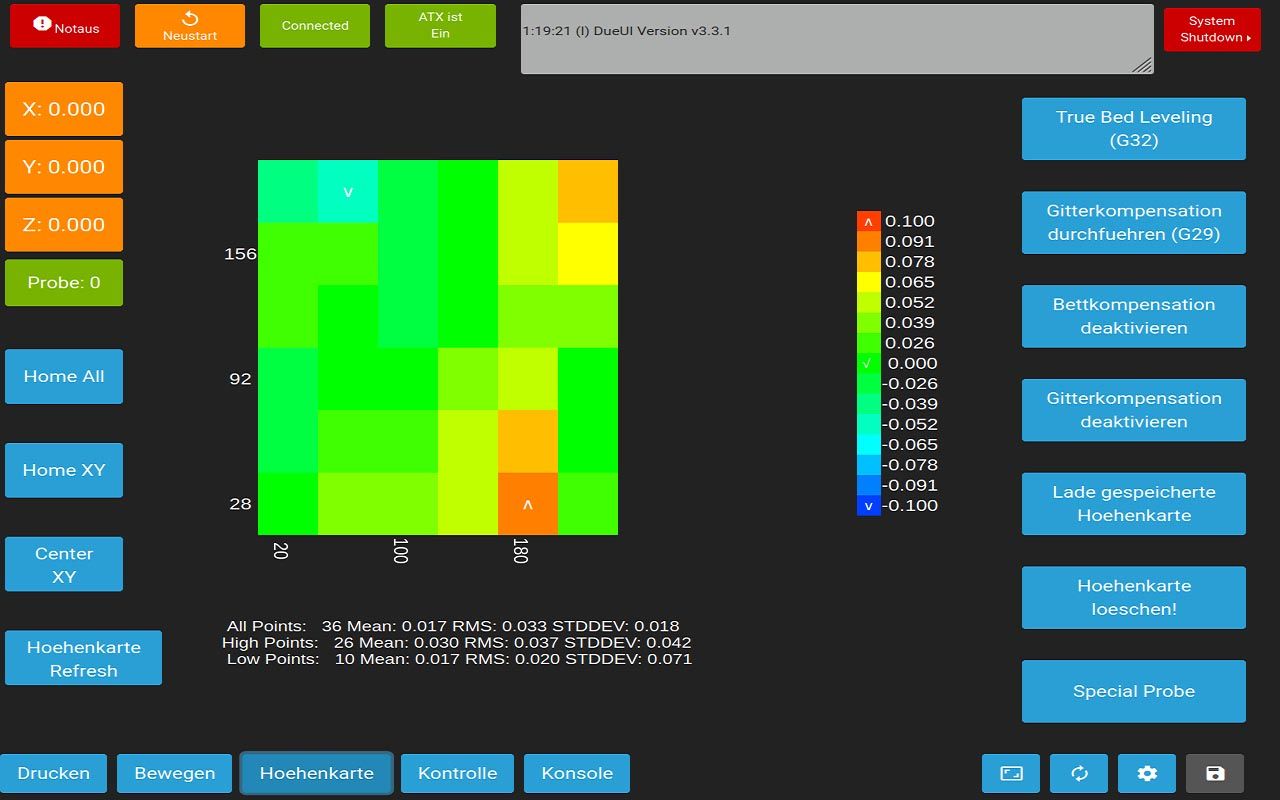Click Bettkompensation deaktivieren
The width and height of the screenshot is (1280, 800).
pyautogui.click(x=1134, y=316)
